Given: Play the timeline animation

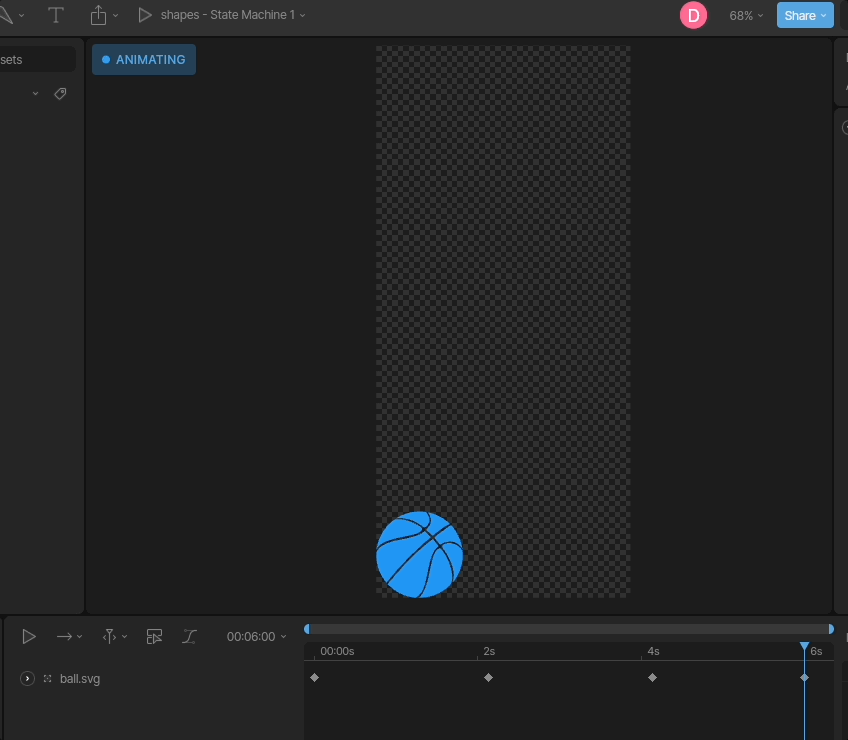Looking at the screenshot, I should click(29, 637).
